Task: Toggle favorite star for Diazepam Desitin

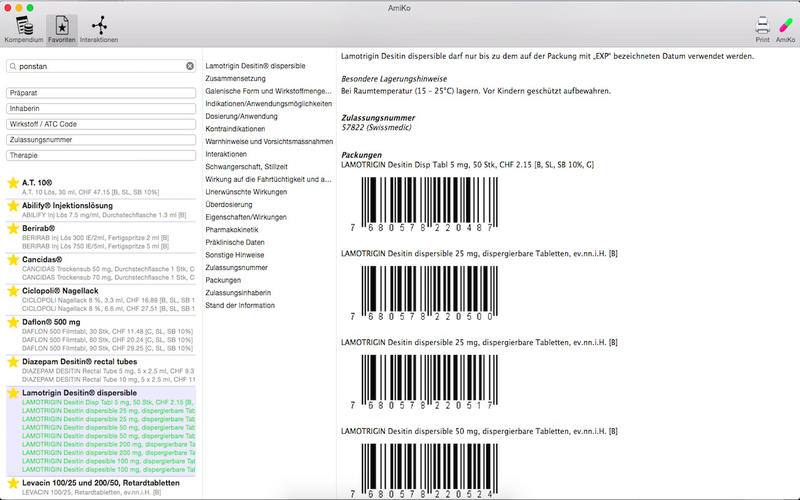Action: click(13, 362)
